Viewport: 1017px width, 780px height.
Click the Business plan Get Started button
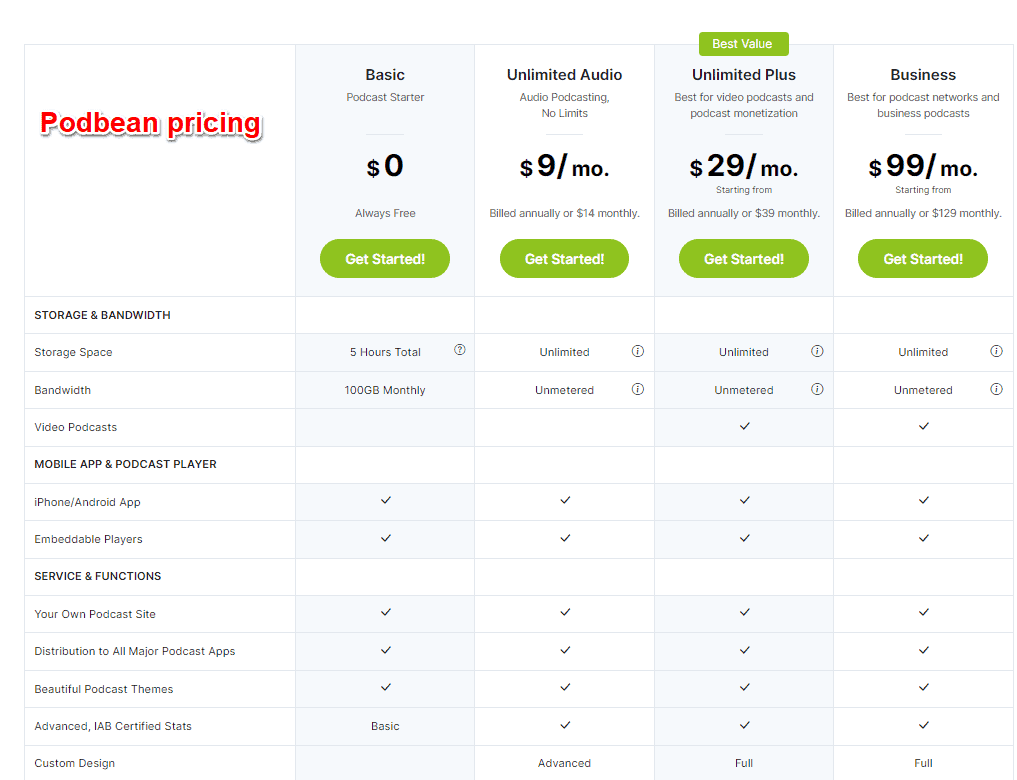click(922, 258)
